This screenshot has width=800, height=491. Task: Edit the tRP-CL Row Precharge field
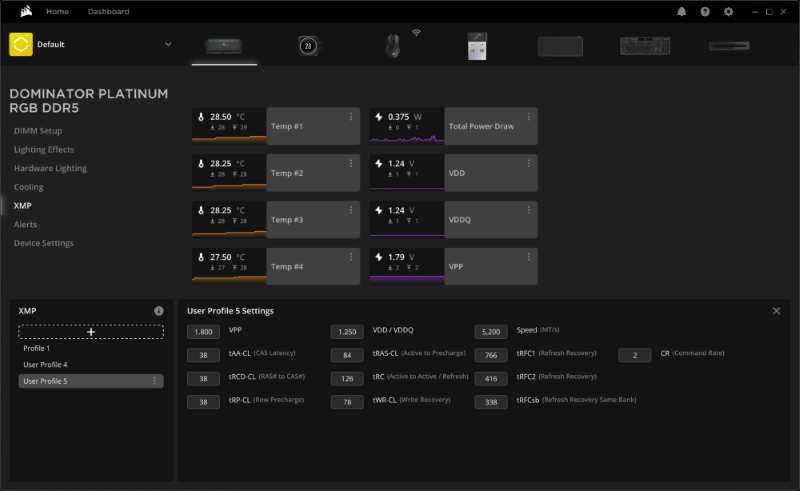pos(203,402)
